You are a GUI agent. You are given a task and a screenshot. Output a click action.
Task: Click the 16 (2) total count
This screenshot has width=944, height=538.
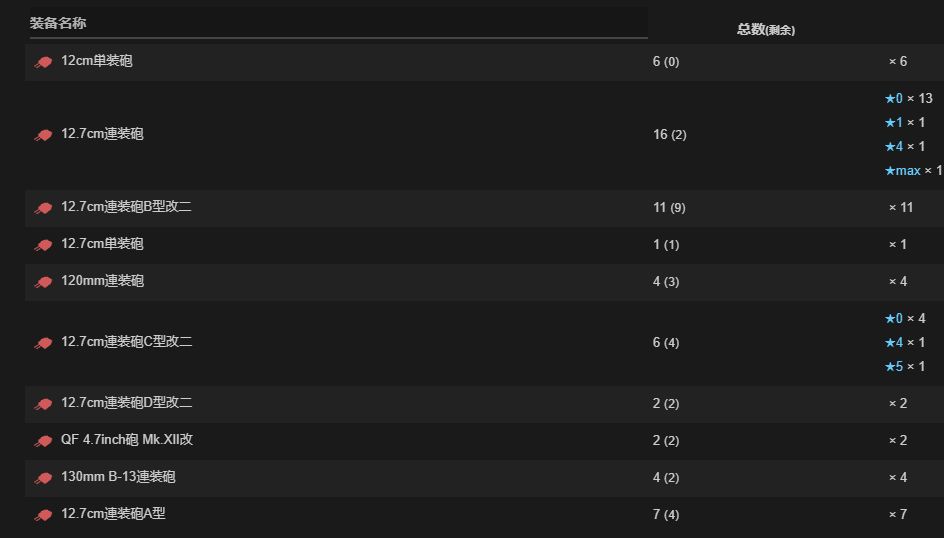[669, 134]
